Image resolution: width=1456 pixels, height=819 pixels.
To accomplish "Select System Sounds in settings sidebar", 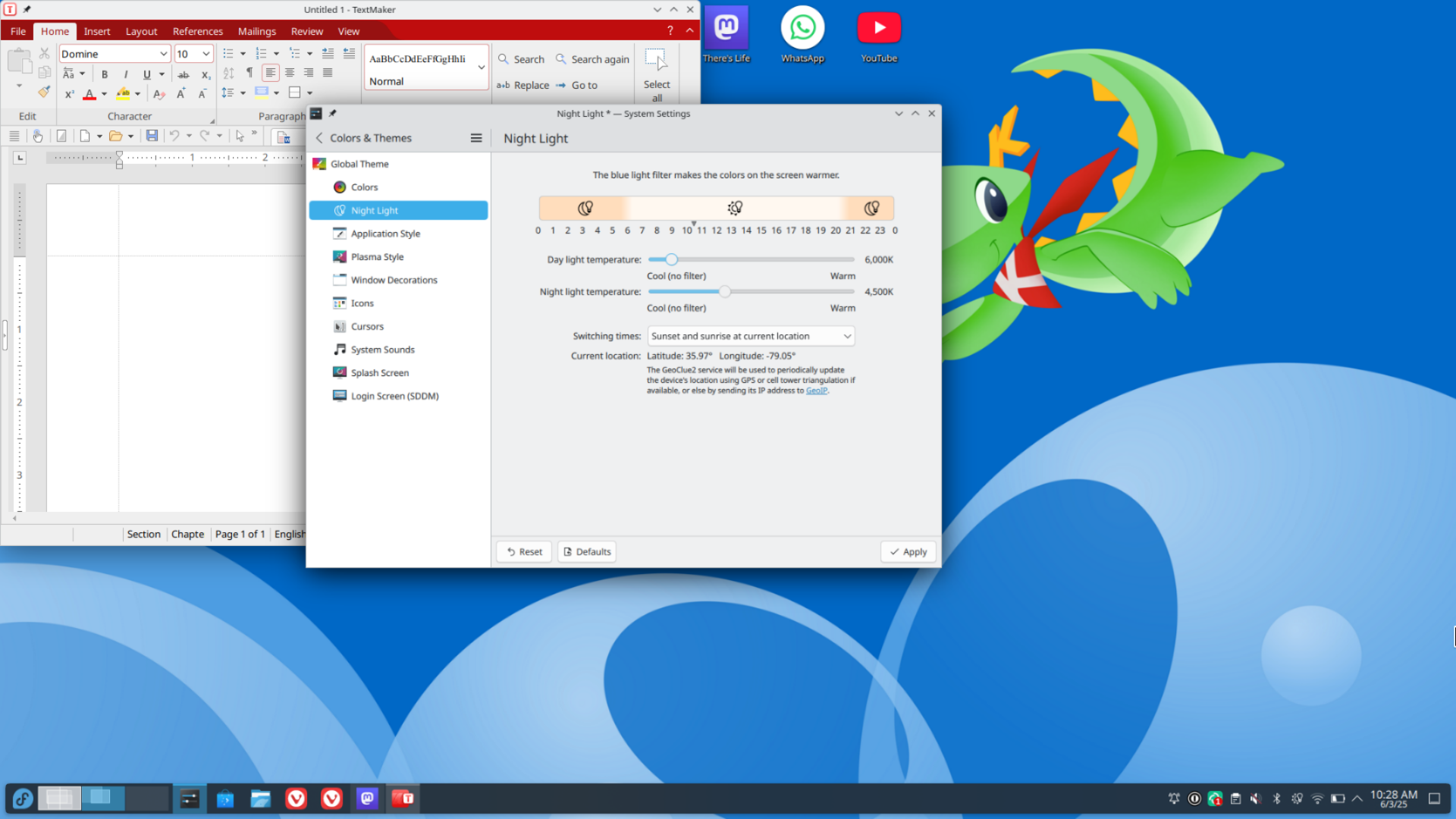I will click(398, 350).
